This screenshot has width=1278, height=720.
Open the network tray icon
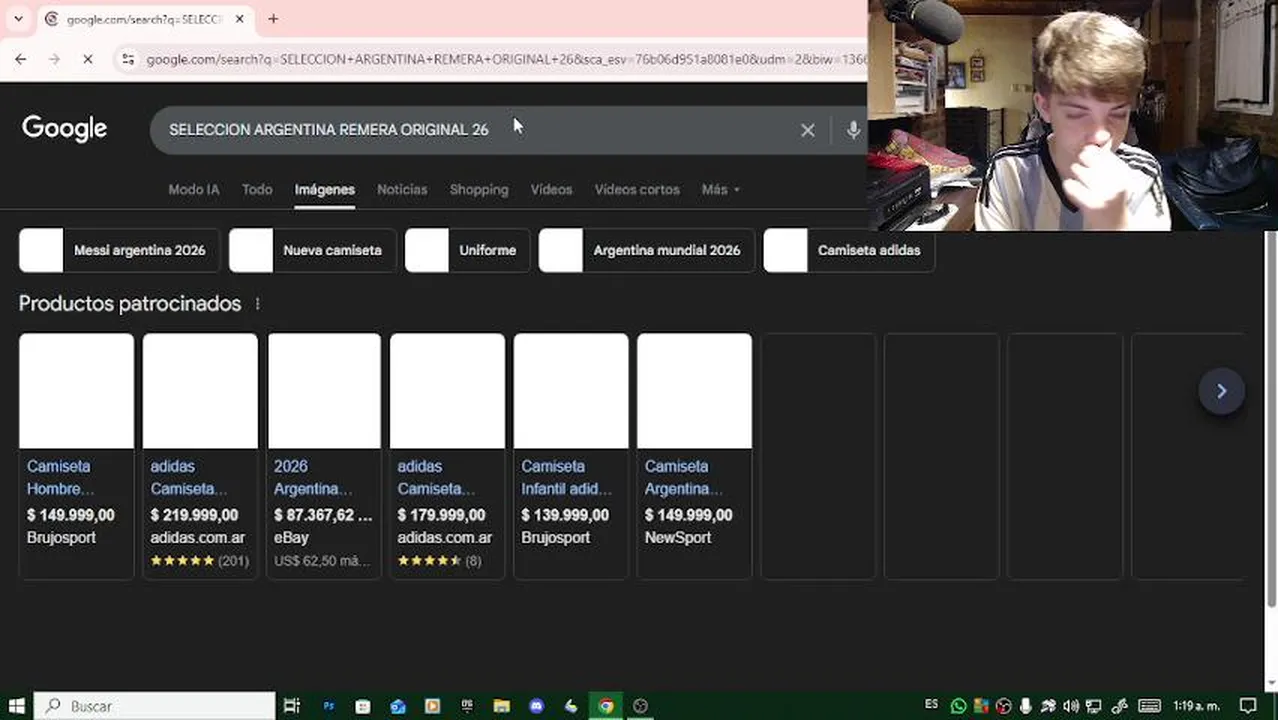[x=1093, y=706]
